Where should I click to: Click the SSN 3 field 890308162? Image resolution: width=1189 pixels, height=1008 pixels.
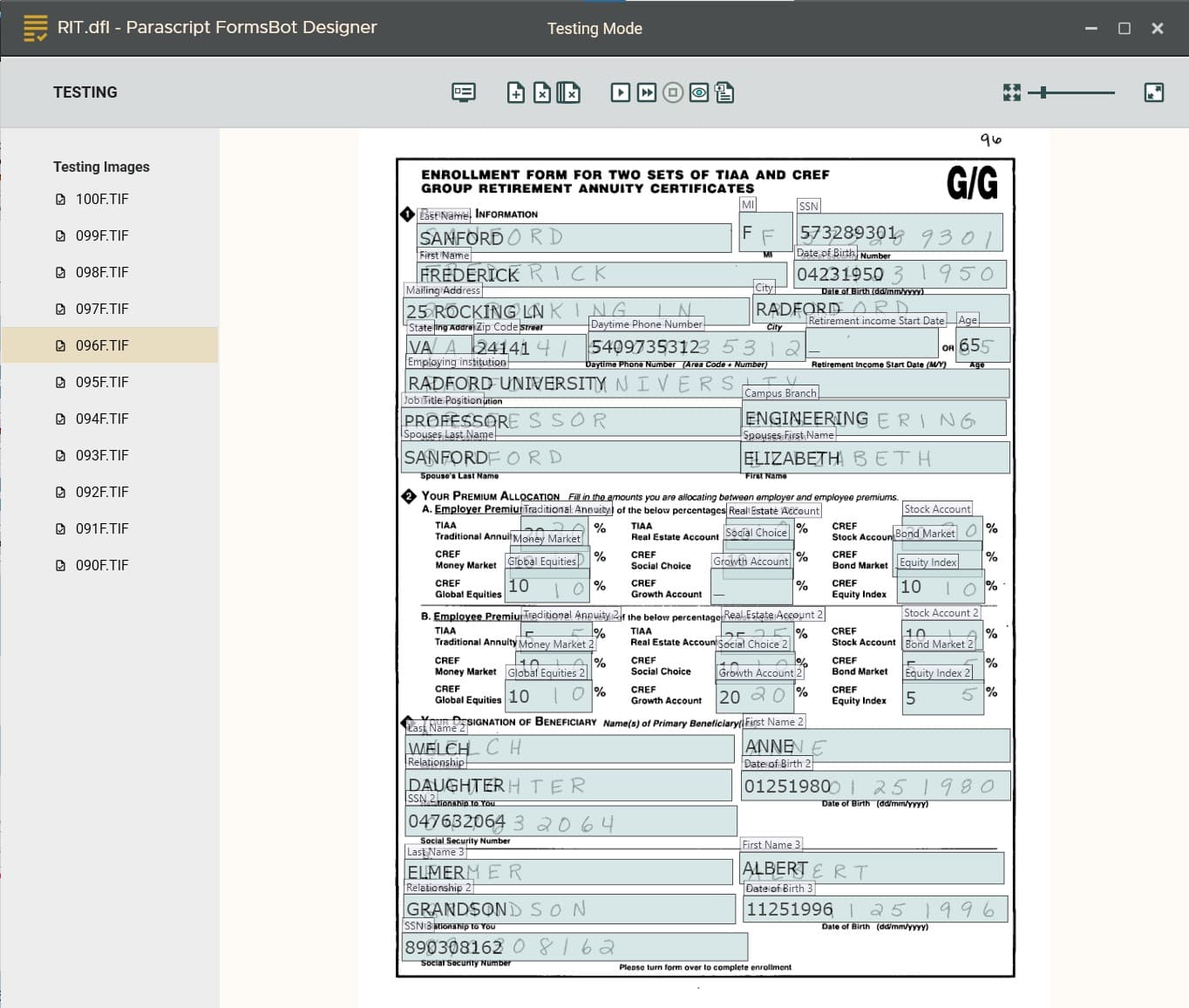[x=575, y=948]
